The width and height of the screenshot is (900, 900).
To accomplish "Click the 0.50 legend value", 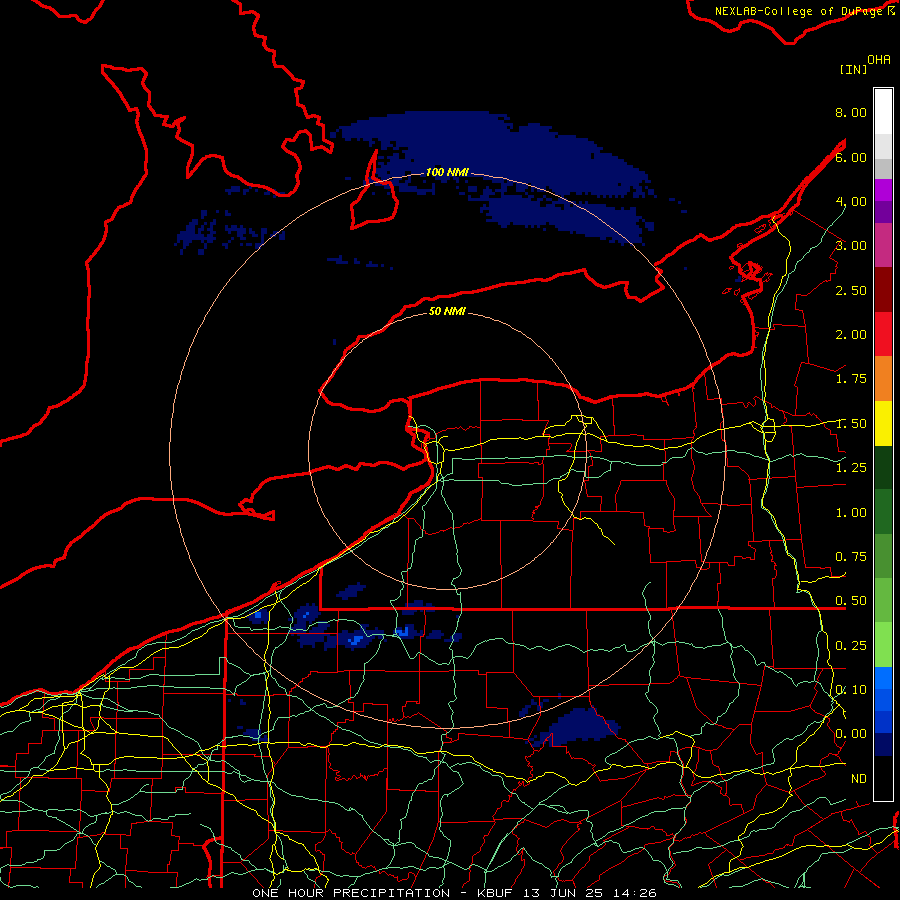I will (x=851, y=601).
